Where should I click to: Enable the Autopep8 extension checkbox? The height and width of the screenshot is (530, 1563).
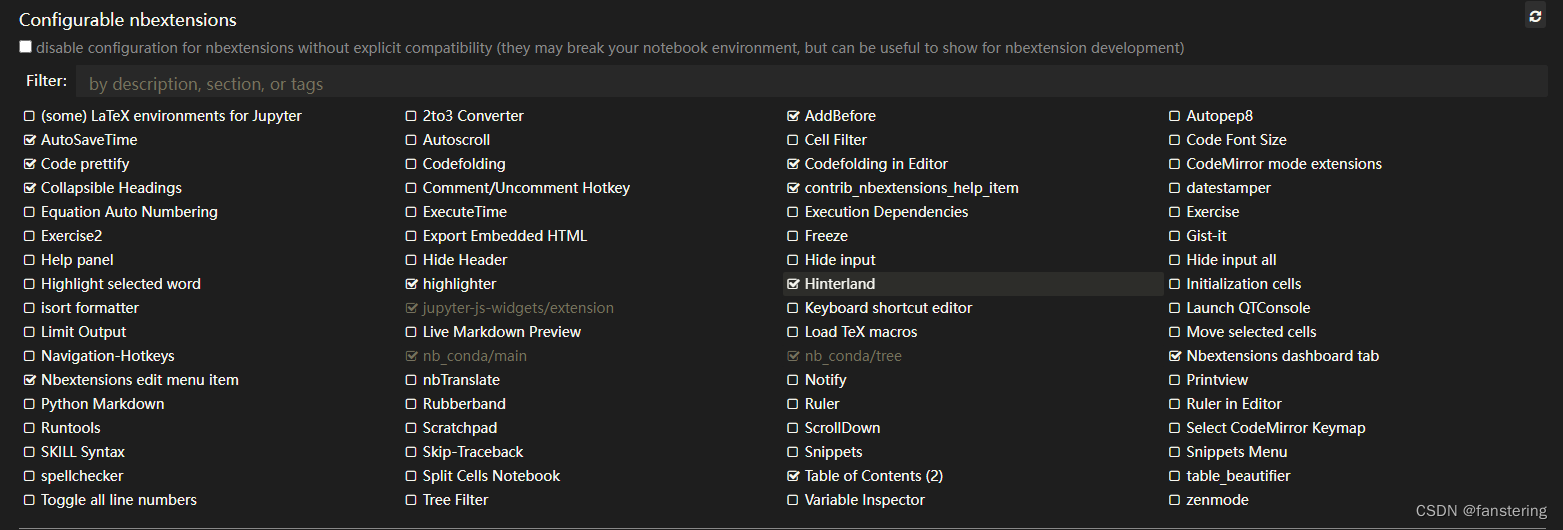click(1176, 116)
